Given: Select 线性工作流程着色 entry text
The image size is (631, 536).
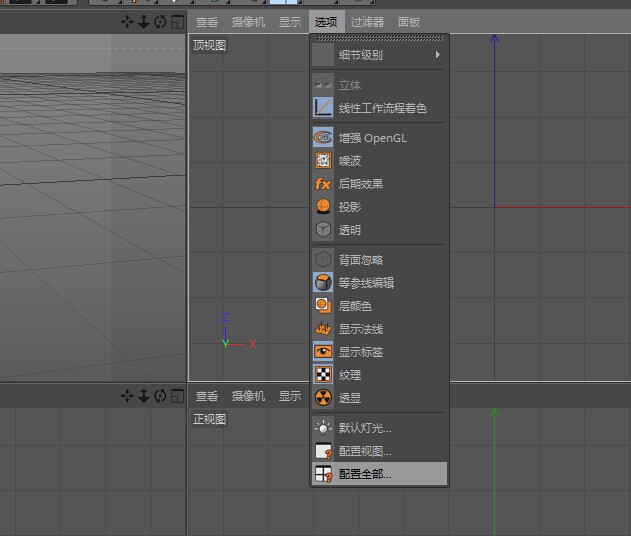Looking at the screenshot, I should pos(382,108).
